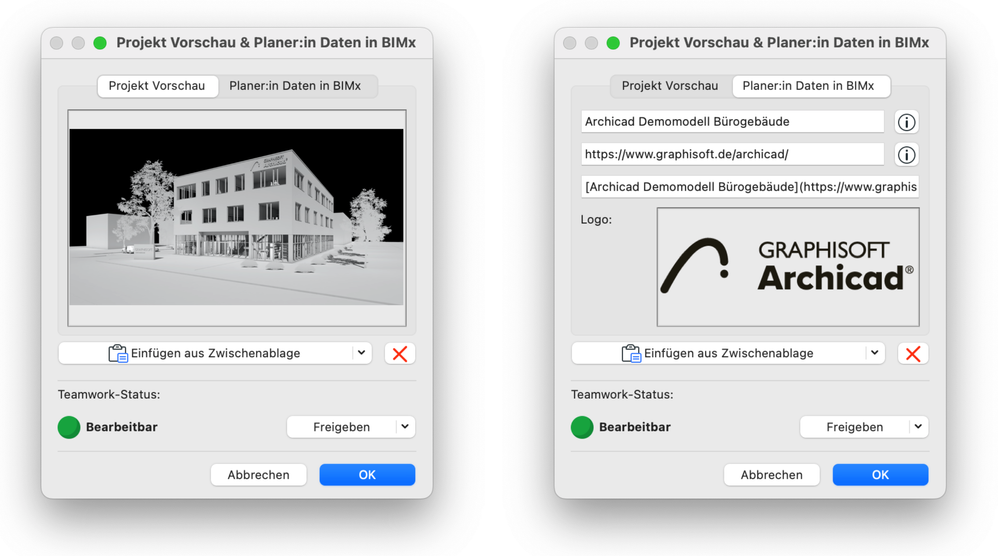The width and height of the screenshot is (998, 556).
Task: Click green Bearbeitbar status indicator in left dialog
Action: point(69,427)
